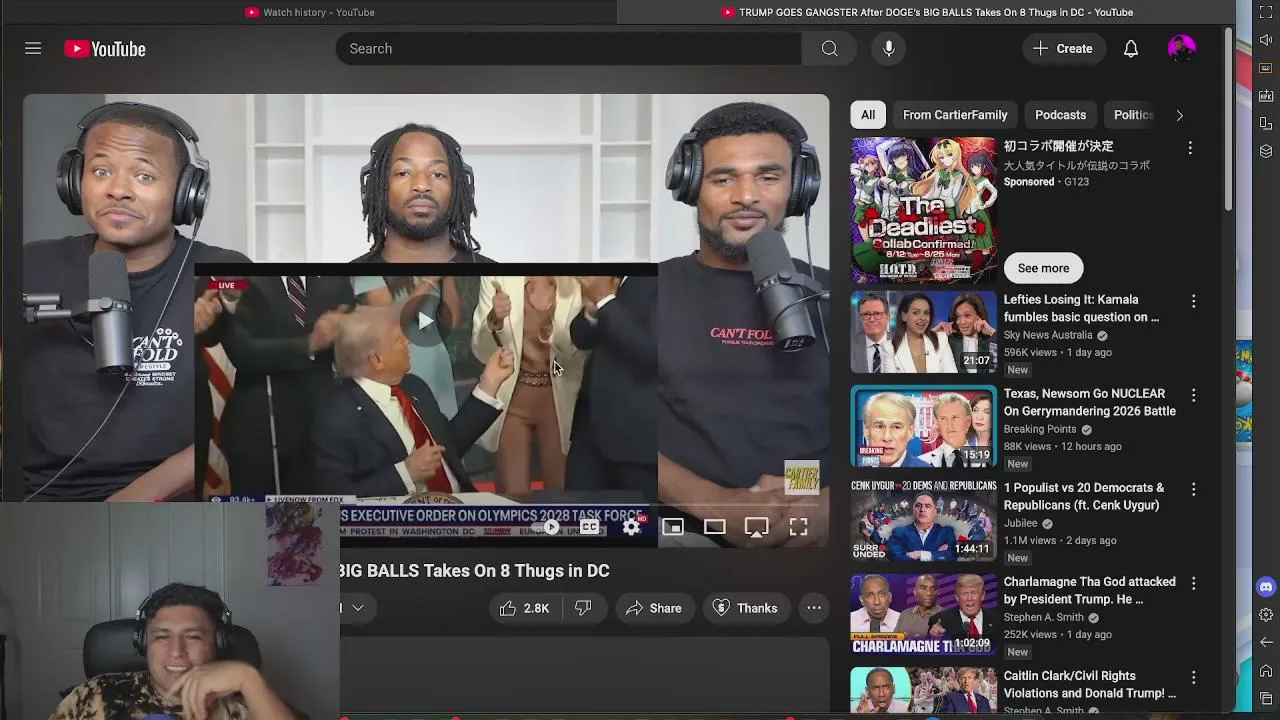Viewport: 1280px width, 720px height.
Task: Select the All filter chip
Action: point(868,115)
